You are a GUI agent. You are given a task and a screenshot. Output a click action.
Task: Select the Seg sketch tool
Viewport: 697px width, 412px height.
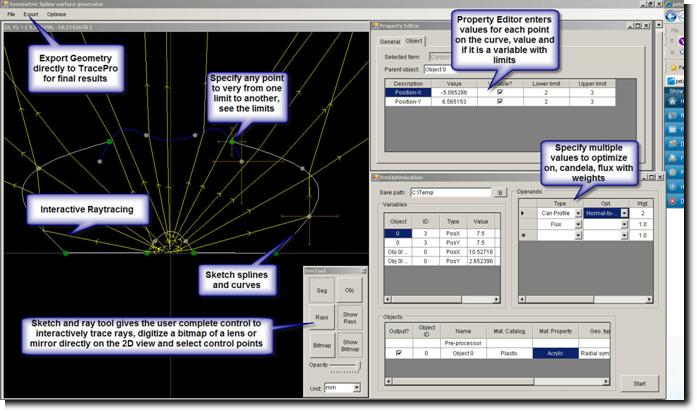coord(322,291)
